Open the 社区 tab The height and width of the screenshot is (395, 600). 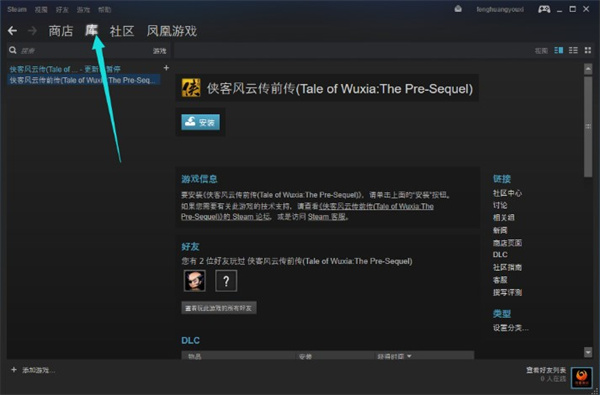click(x=122, y=31)
